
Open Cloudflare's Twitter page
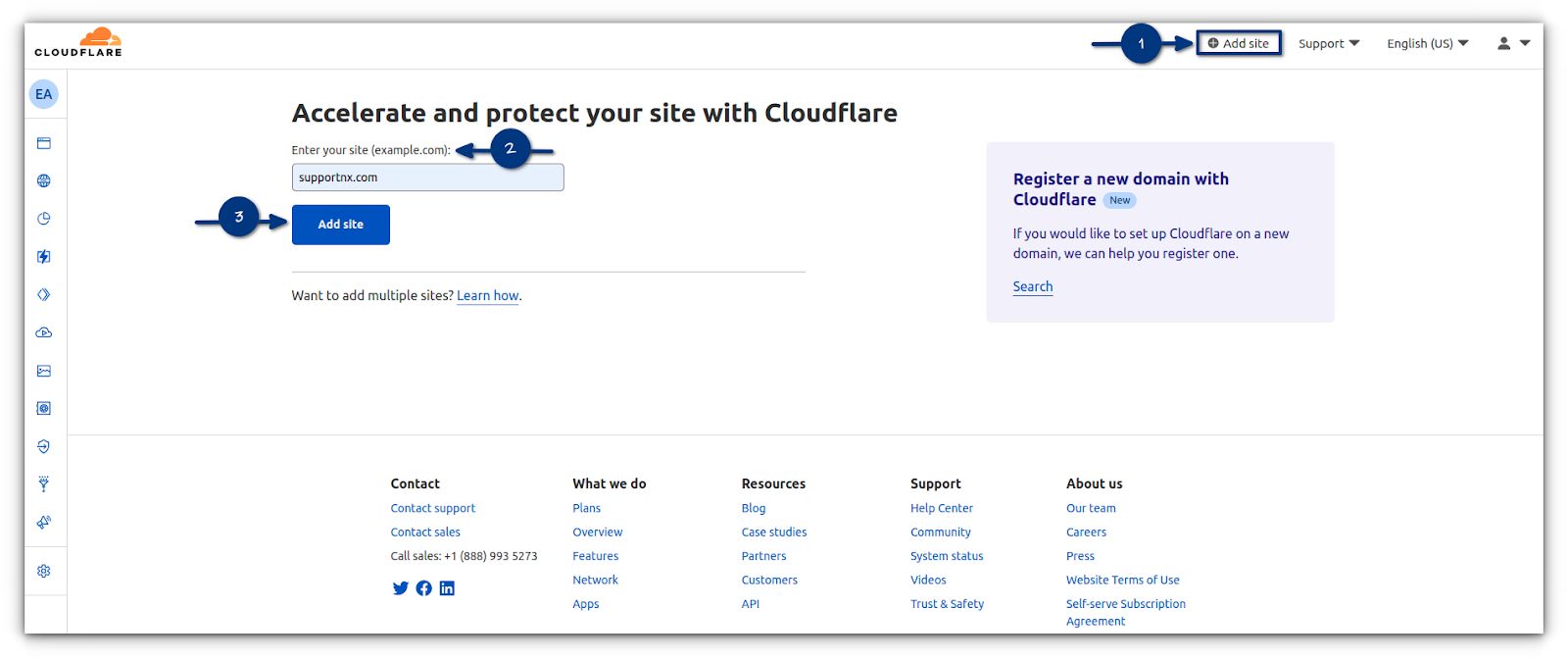400,588
